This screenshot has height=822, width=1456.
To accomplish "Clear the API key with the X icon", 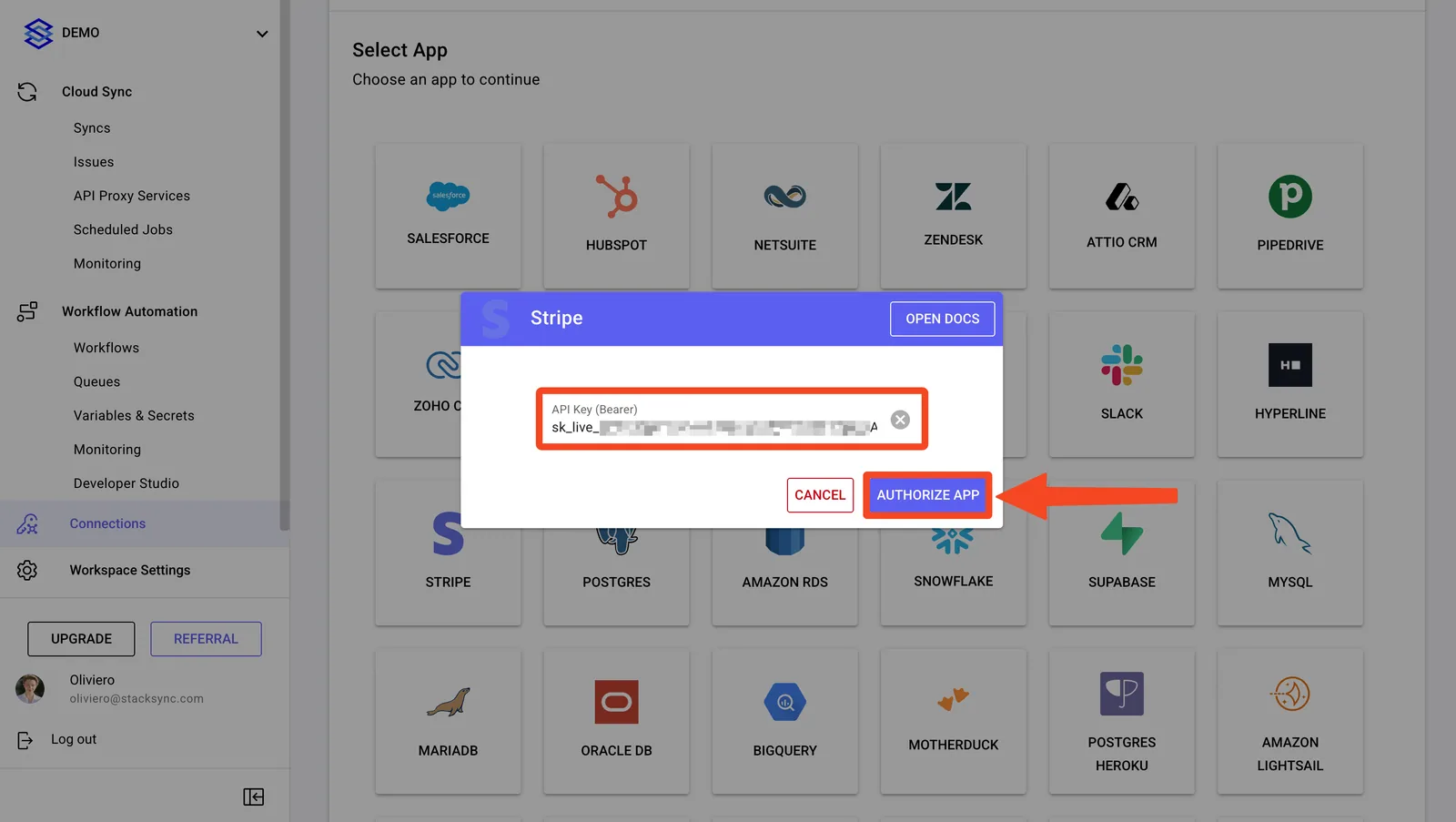I will [900, 420].
